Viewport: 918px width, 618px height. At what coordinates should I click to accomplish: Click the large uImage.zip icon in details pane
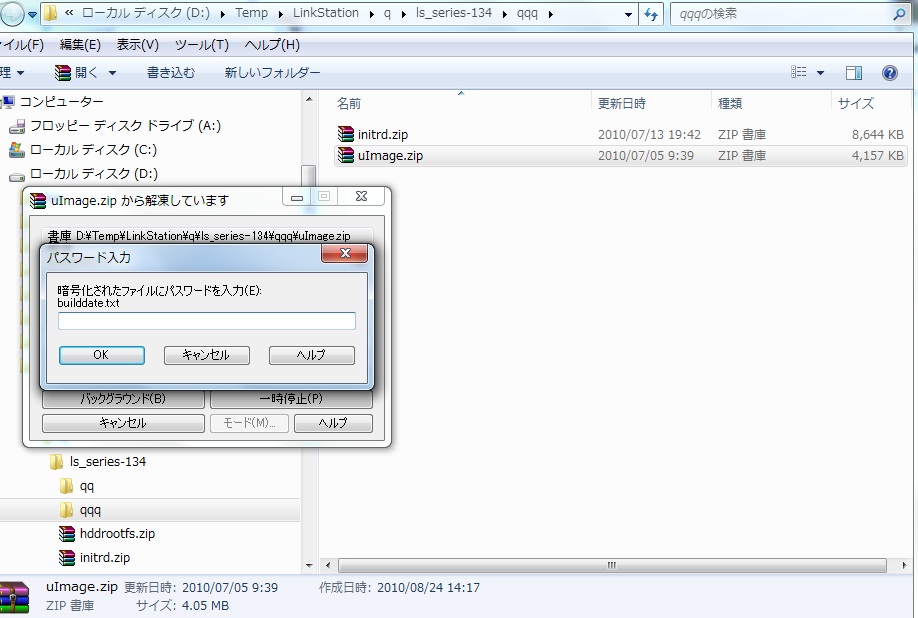tap(14, 597)
